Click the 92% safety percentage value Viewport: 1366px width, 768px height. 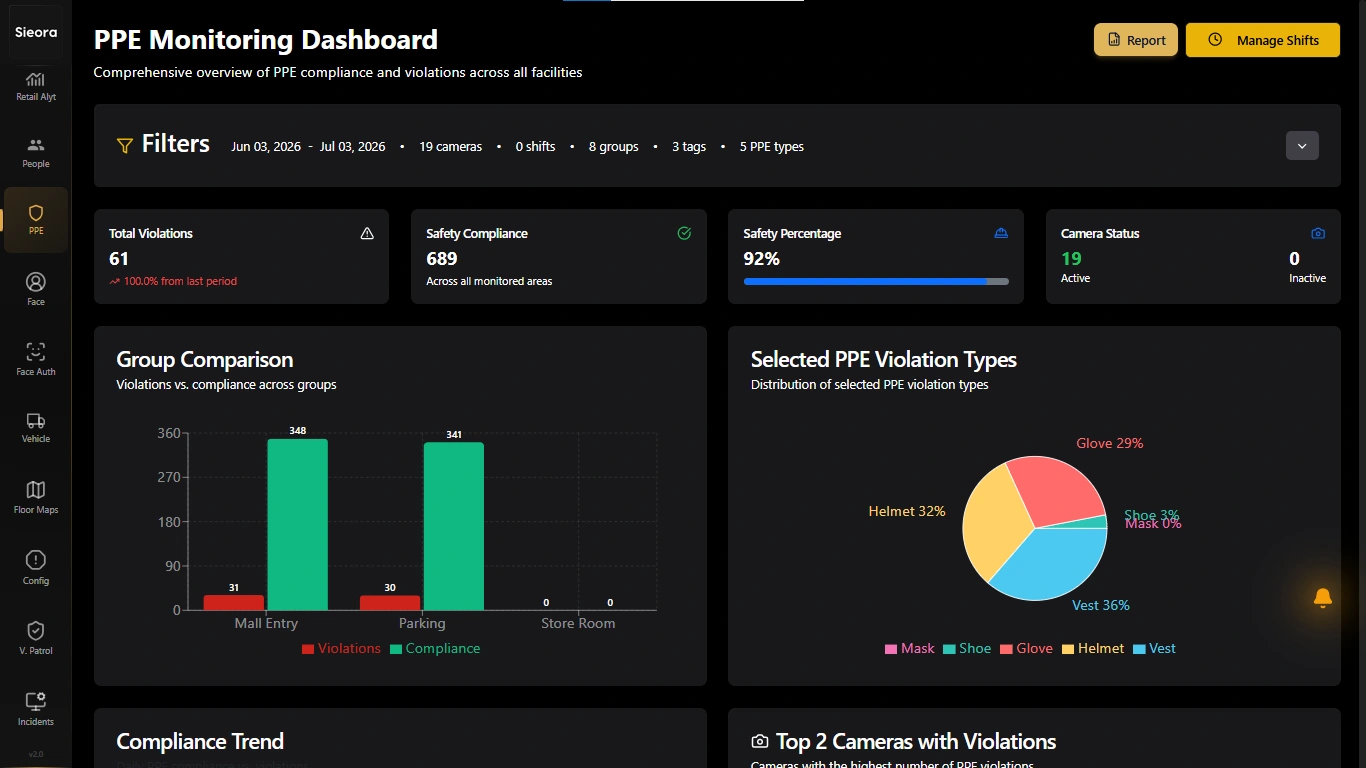pos(761,258)
